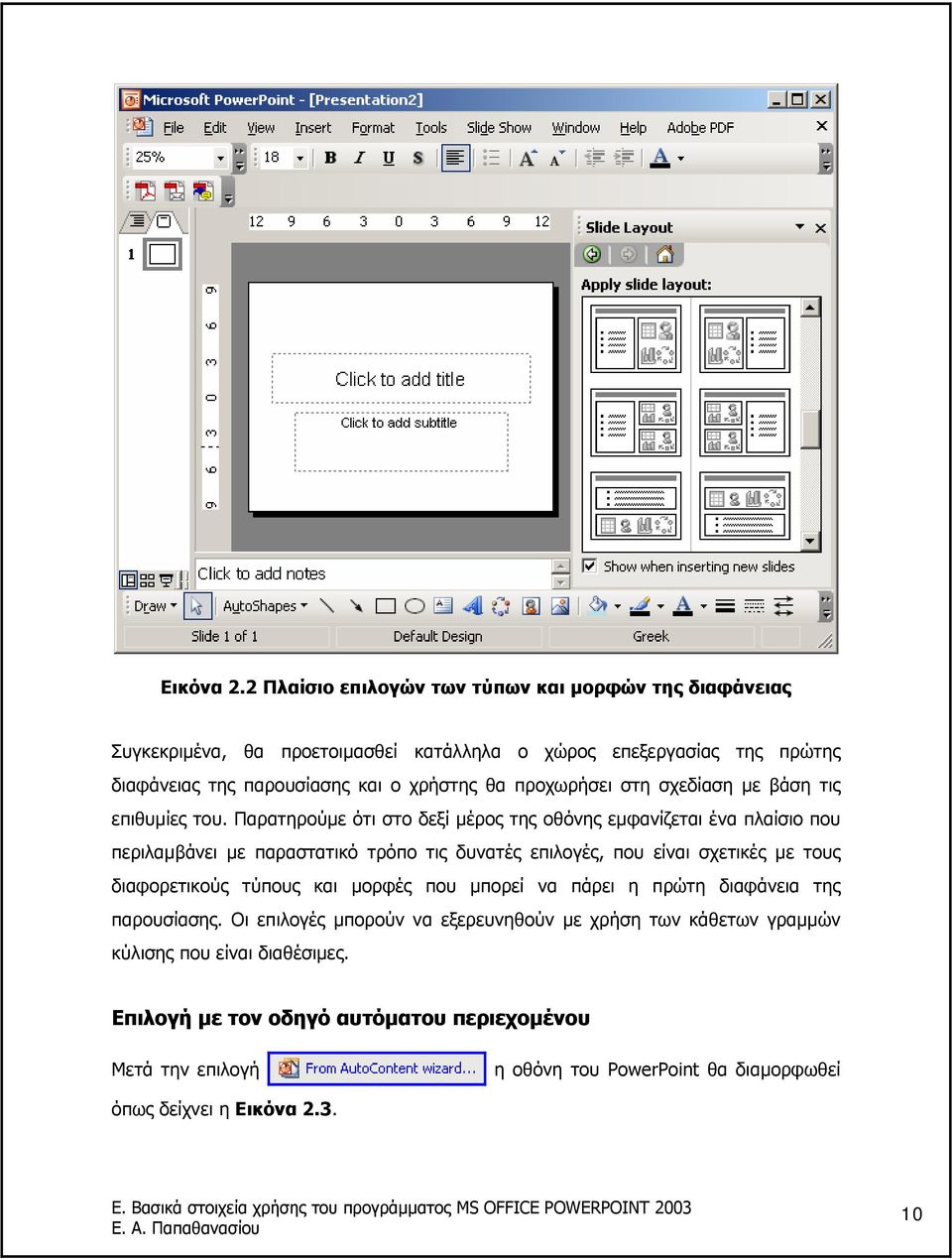
Task: Open the Slide Layout pane dropdown arrow
Action: [x=799, y=227]
